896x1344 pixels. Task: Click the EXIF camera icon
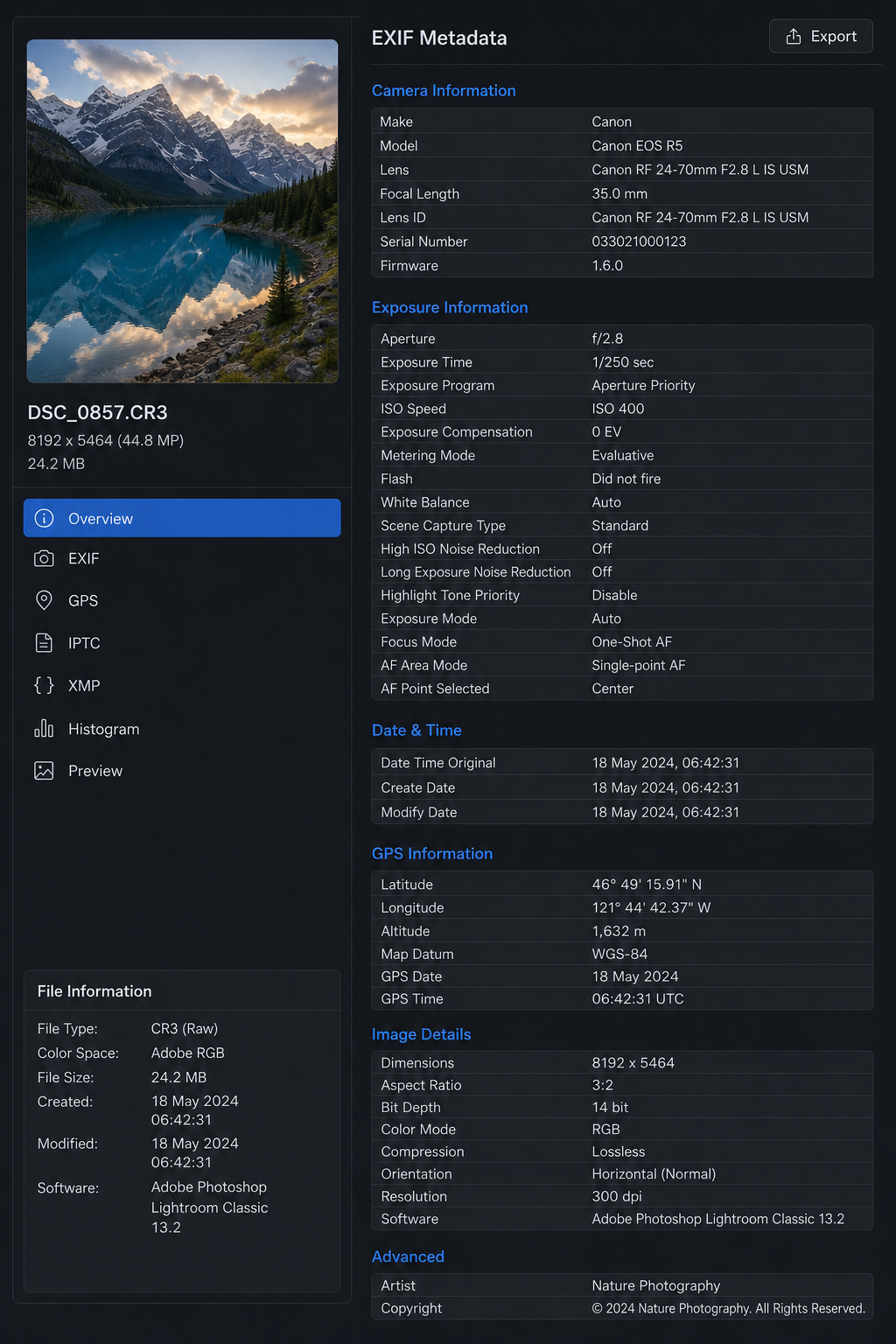pos(44,558)
